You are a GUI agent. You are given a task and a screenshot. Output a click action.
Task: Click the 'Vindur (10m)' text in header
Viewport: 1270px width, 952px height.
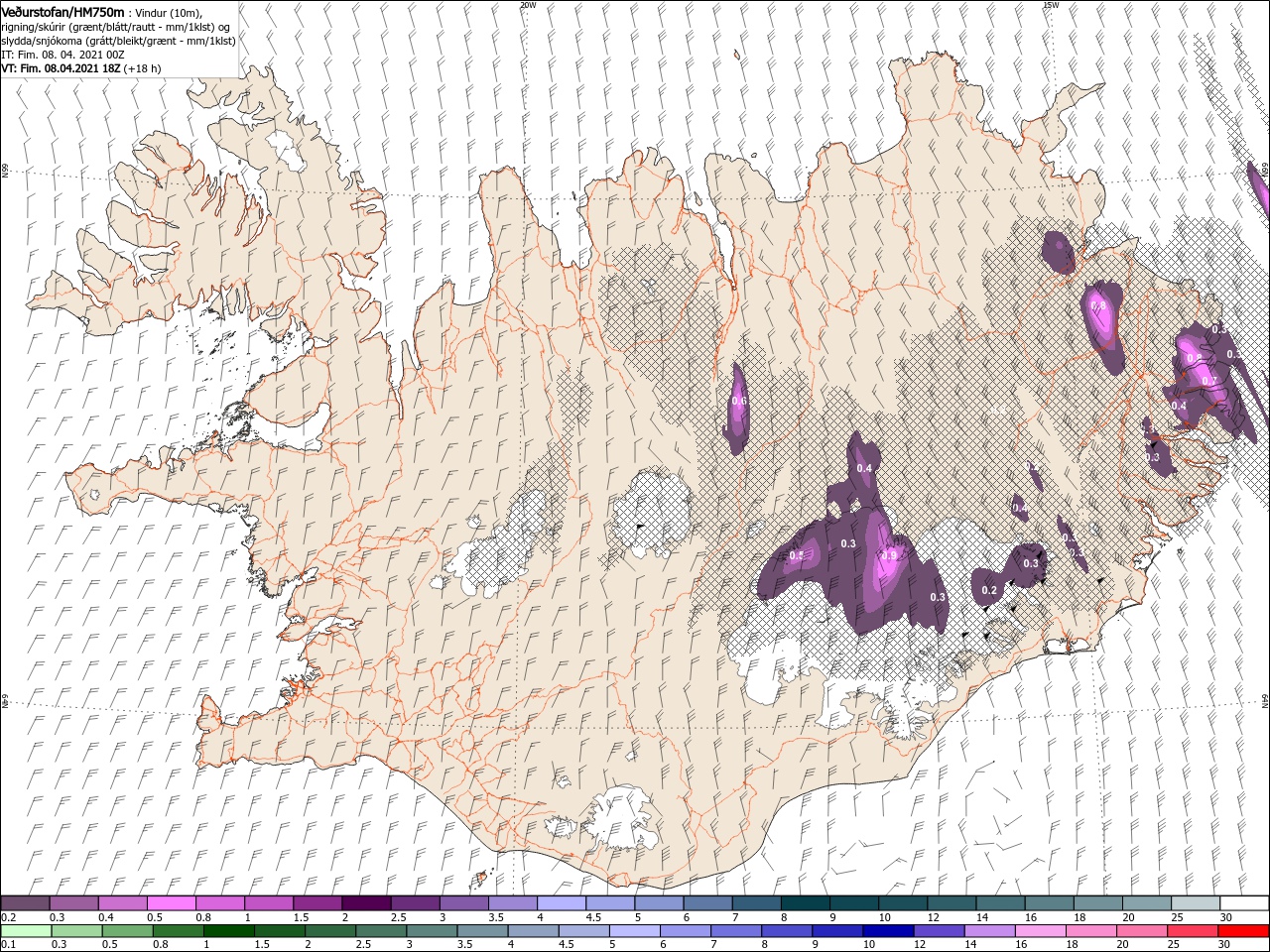(169, 12)
